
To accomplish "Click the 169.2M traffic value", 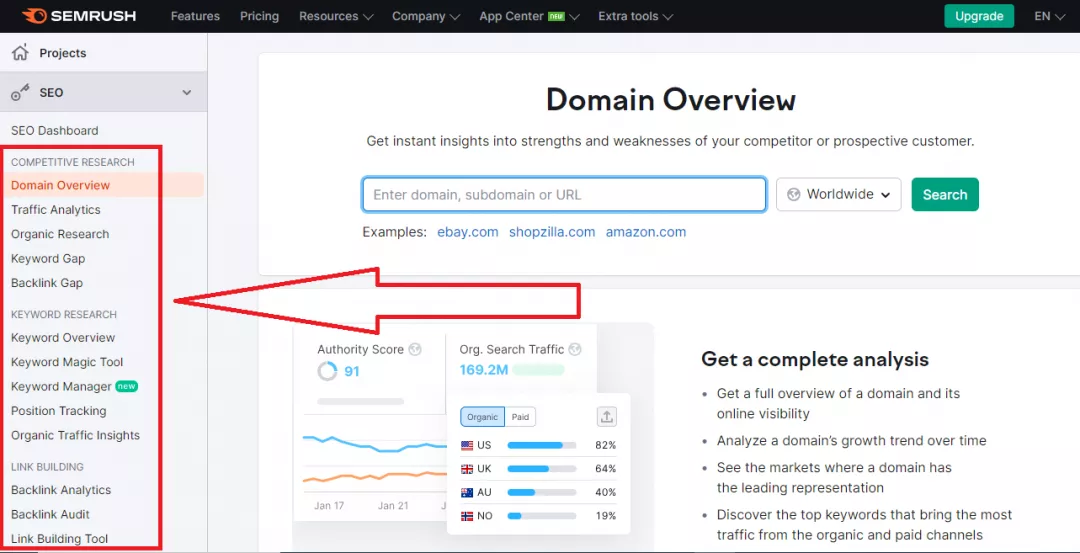I will [x=484, y=371].
